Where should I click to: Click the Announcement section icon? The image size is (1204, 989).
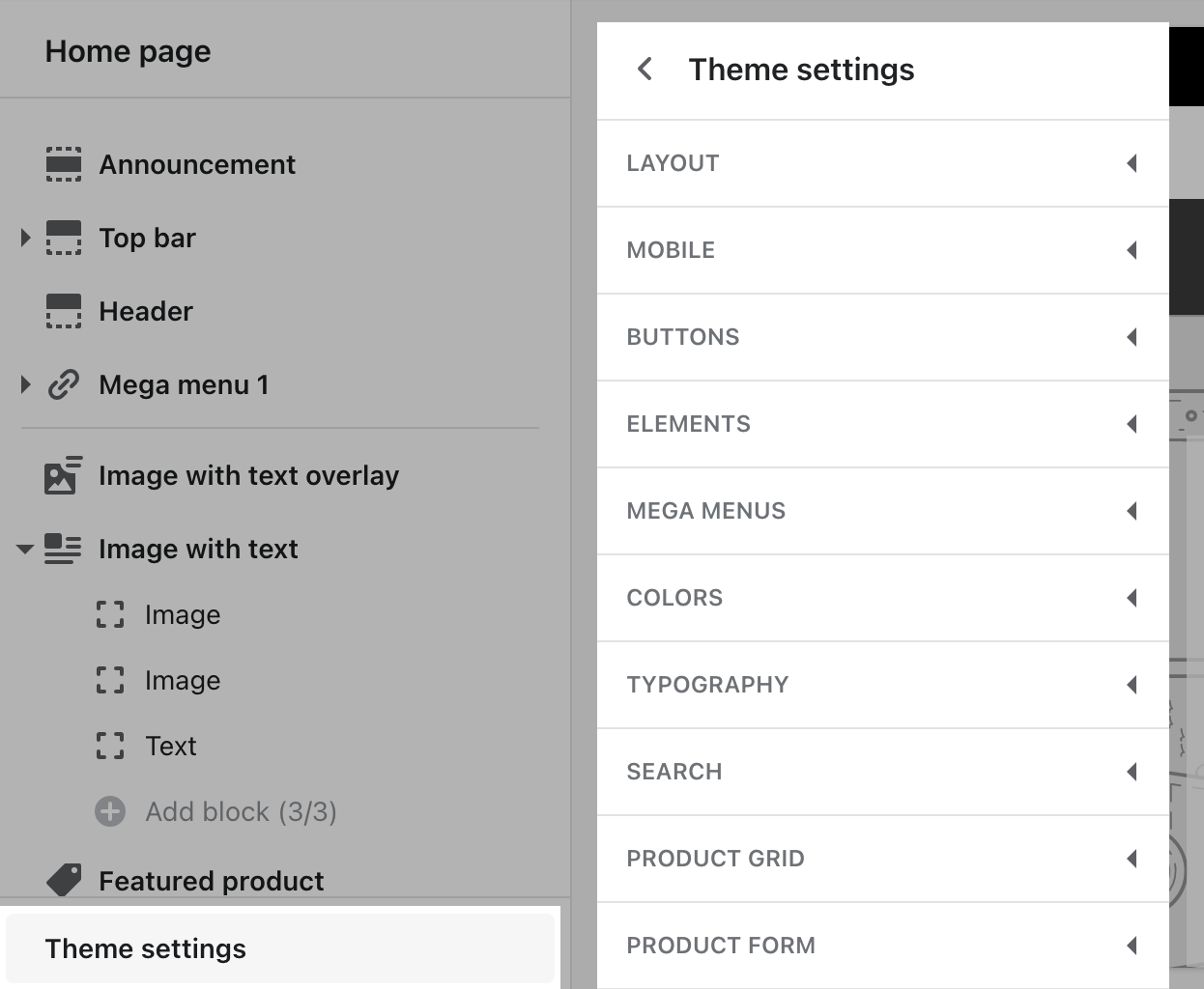click(x=64, y=164)
